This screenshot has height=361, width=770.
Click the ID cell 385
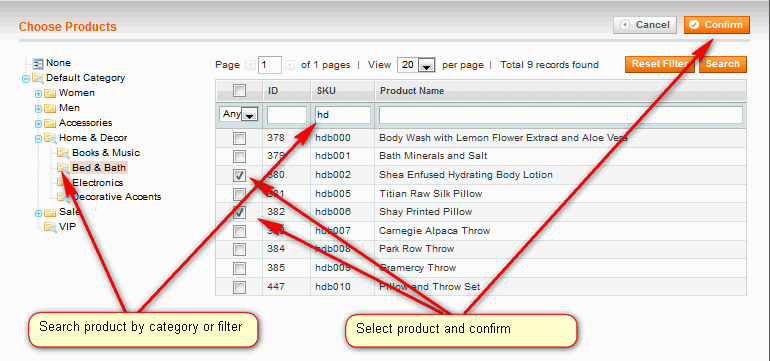[x=275, y=268]
